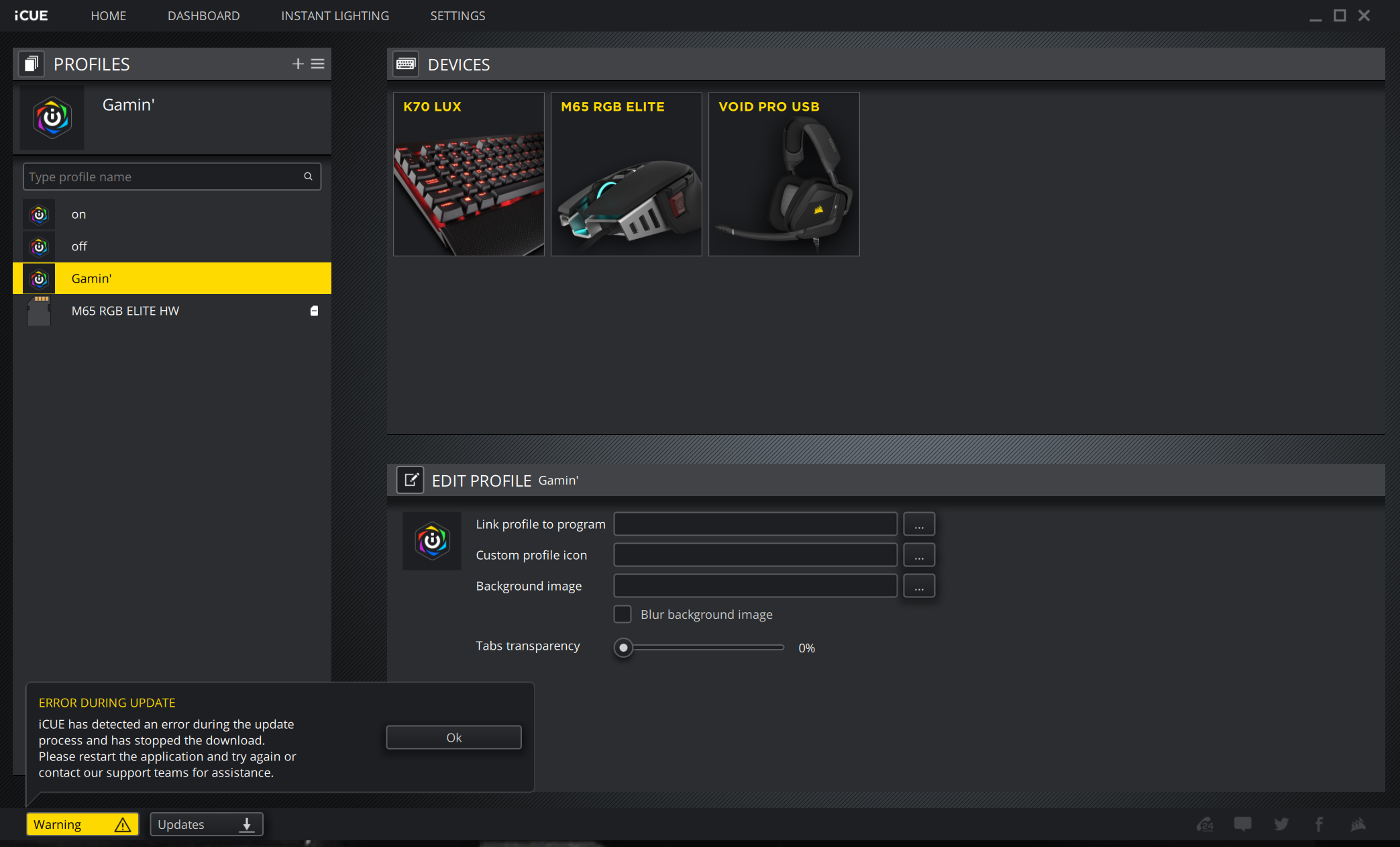This screenshot has height=847, width=1400.
Task: Open the chat forum speech bubble icon
Action: click(1243, 824)
